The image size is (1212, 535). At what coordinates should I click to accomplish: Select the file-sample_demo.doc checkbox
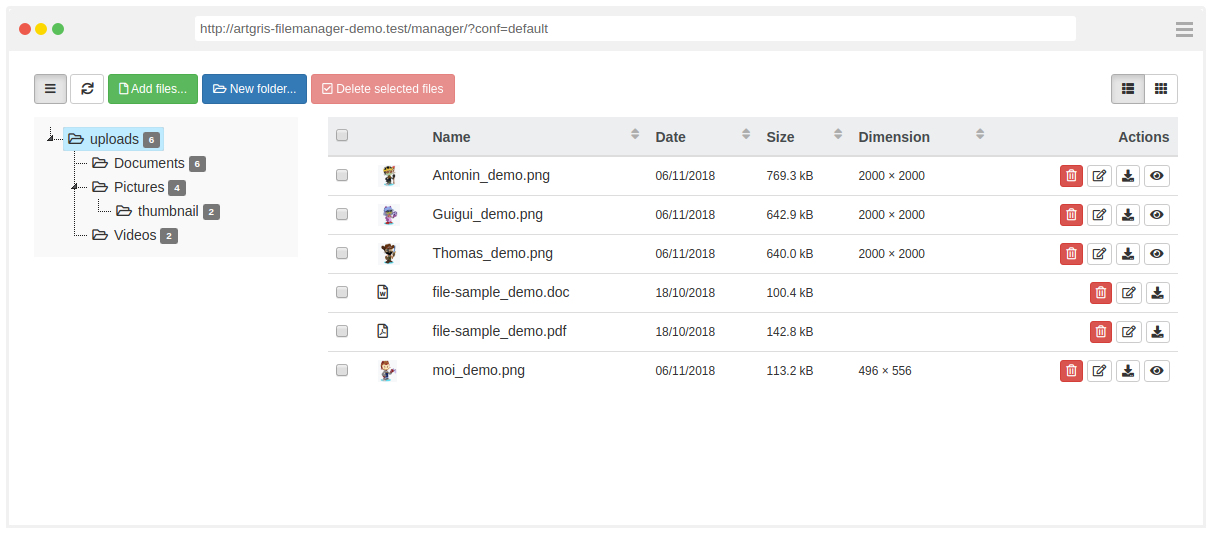[x=342, y=293]
